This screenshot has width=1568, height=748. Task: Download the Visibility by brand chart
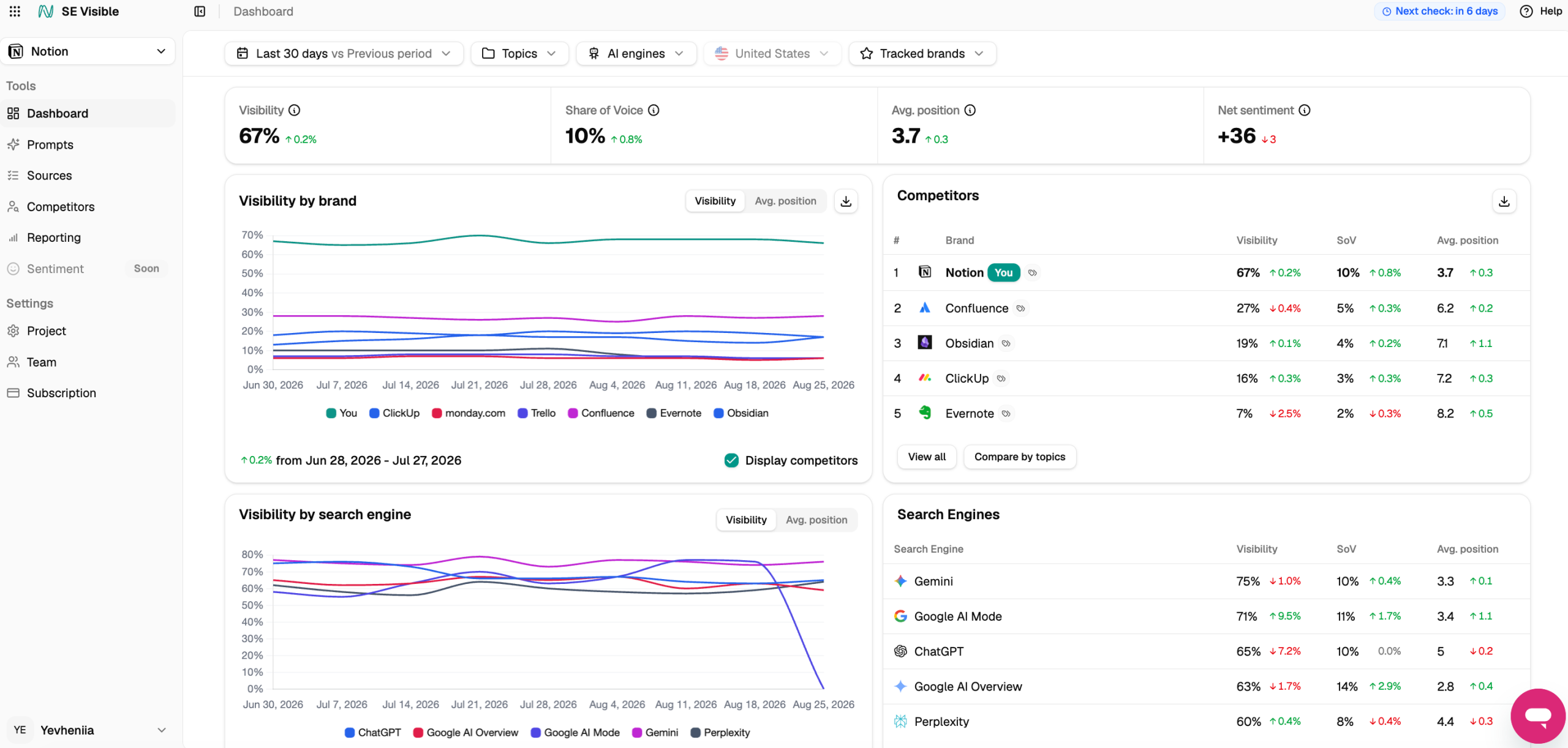[x=846, y=201]
